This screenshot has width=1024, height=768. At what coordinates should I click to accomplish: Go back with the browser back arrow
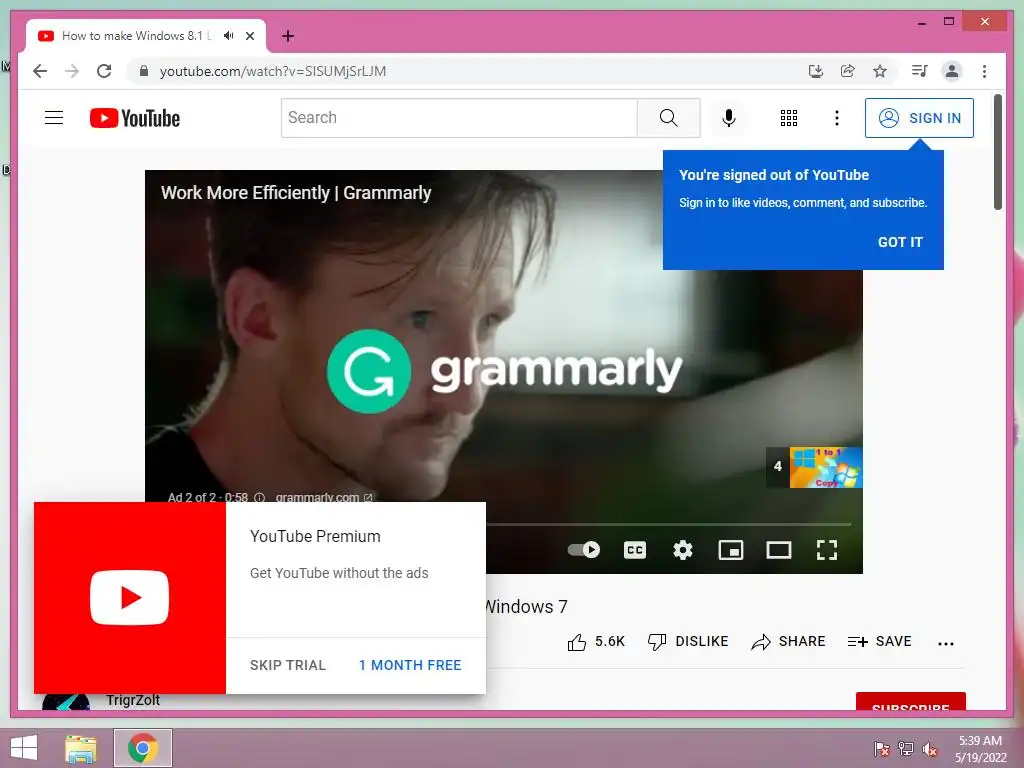point(40,71)
